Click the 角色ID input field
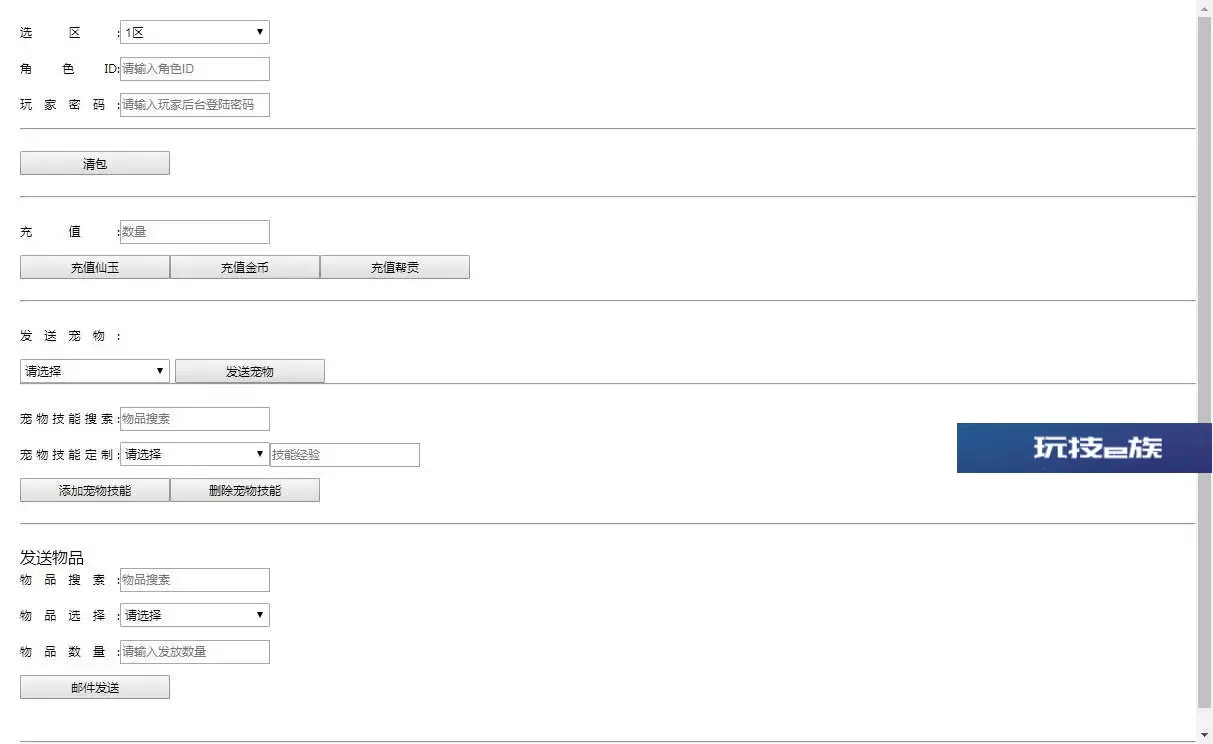Viewport: 1213px width, 744px height. 195,69
